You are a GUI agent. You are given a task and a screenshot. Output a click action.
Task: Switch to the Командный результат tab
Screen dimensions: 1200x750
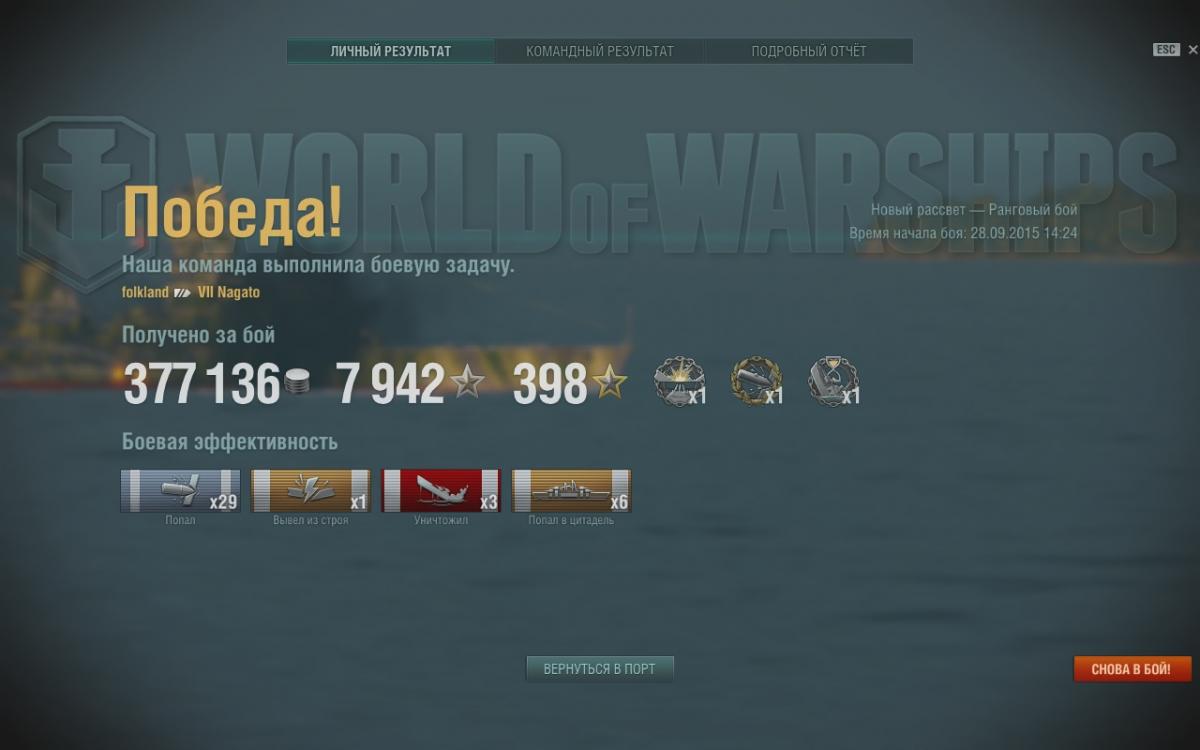point(599,51)
